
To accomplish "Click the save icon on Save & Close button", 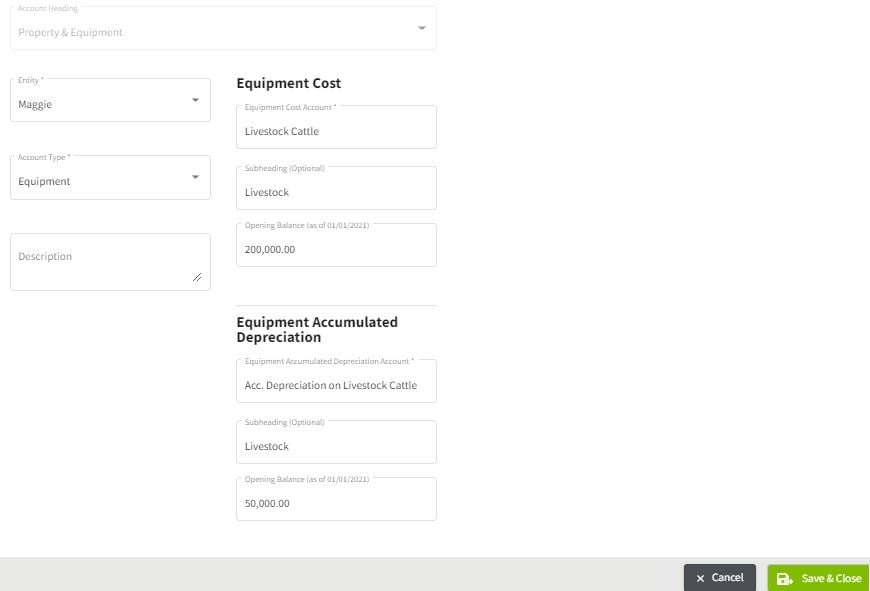I will 785,578.
